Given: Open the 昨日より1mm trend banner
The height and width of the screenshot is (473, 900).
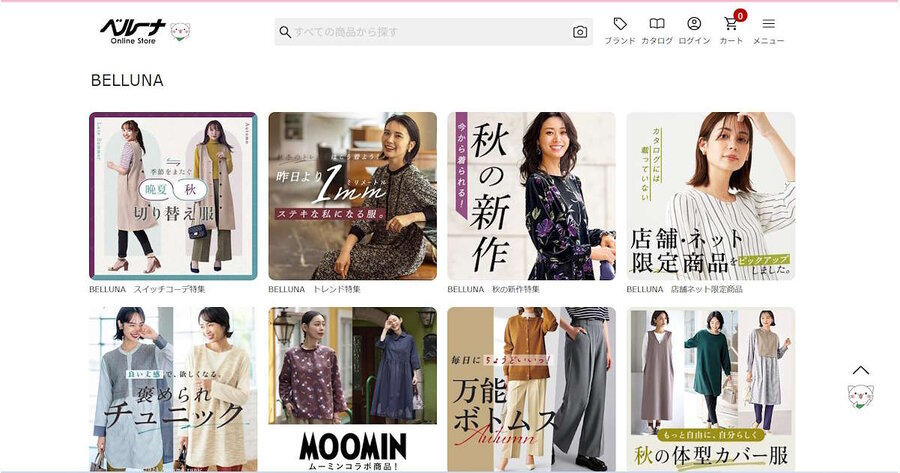Looking at the screenshot, I should 352,196.
